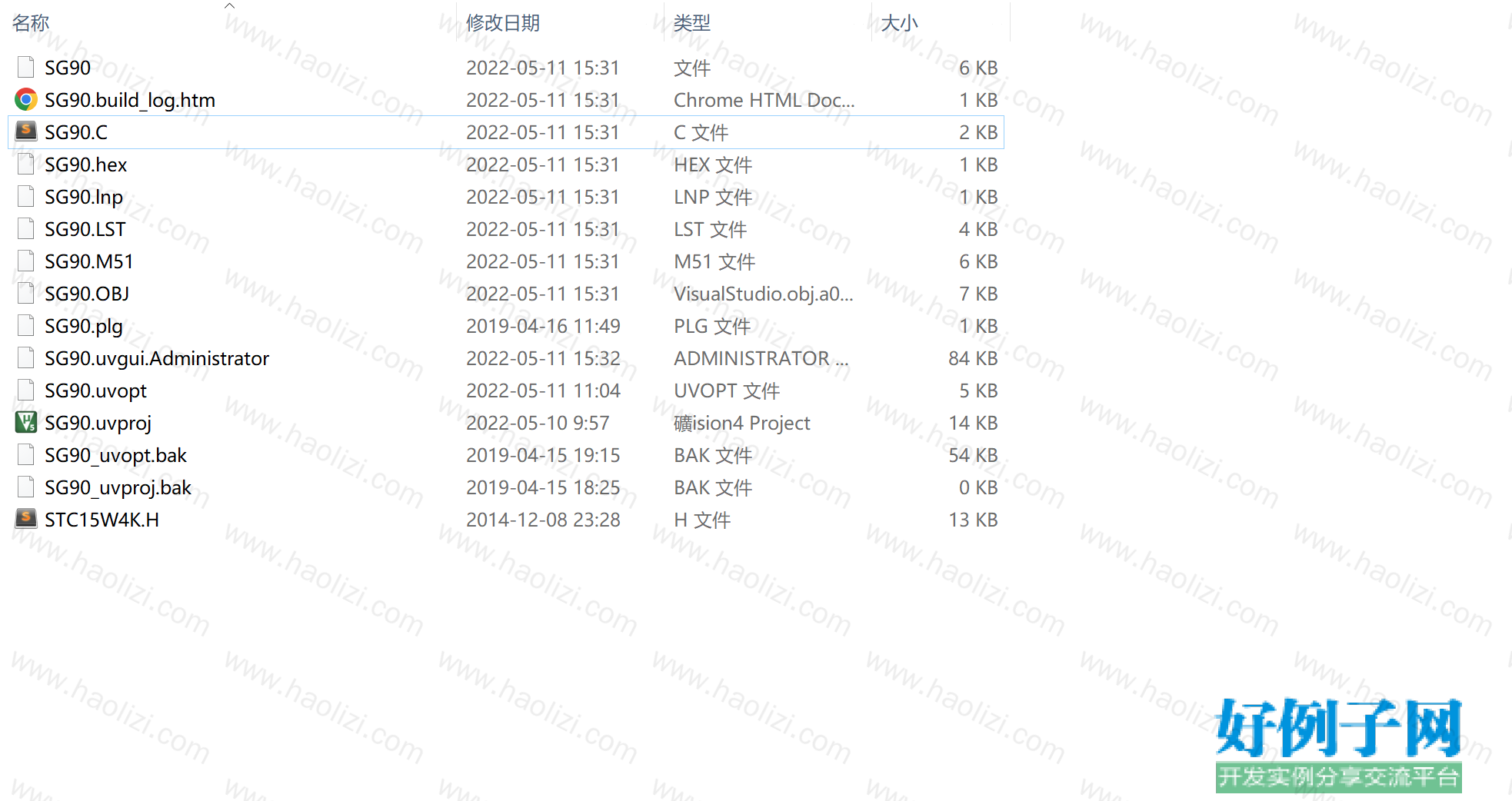Click the UVOPT 文件 type cell
1512x801 pixels.
pyautogui.click(x=727, y=391)
